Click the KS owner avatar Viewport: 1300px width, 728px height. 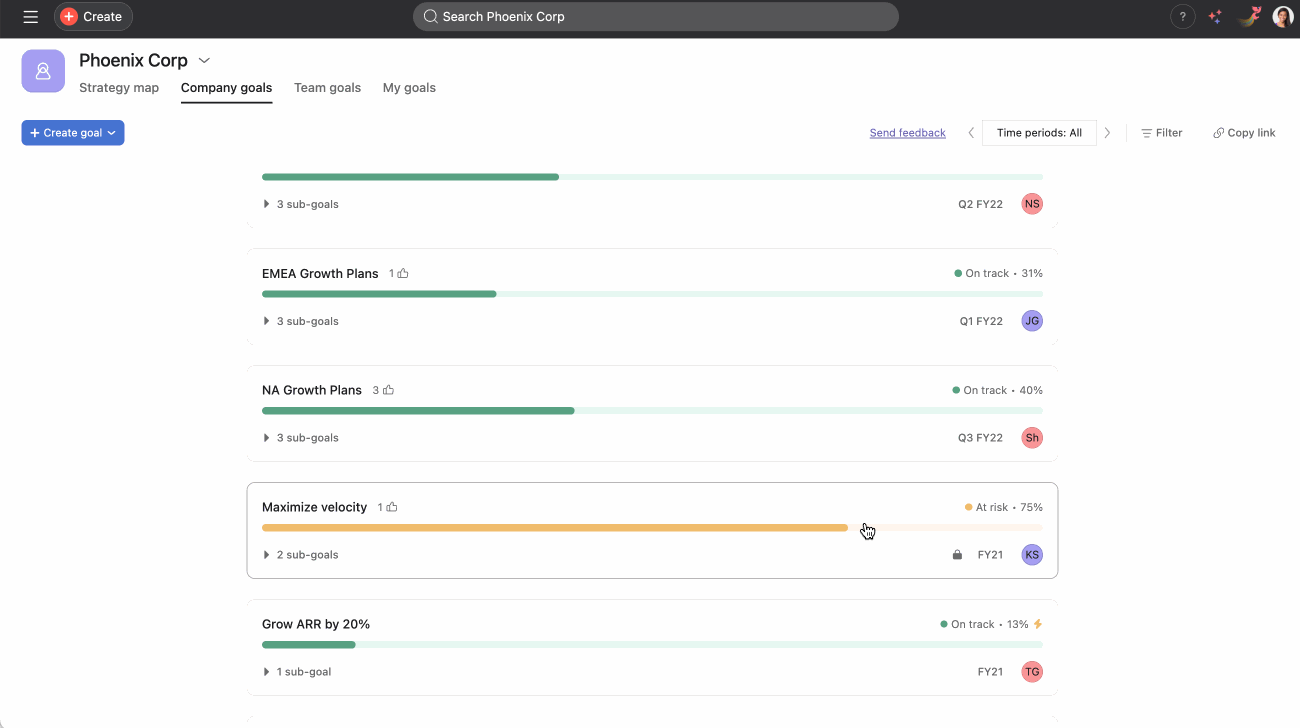pos(1031,555)
